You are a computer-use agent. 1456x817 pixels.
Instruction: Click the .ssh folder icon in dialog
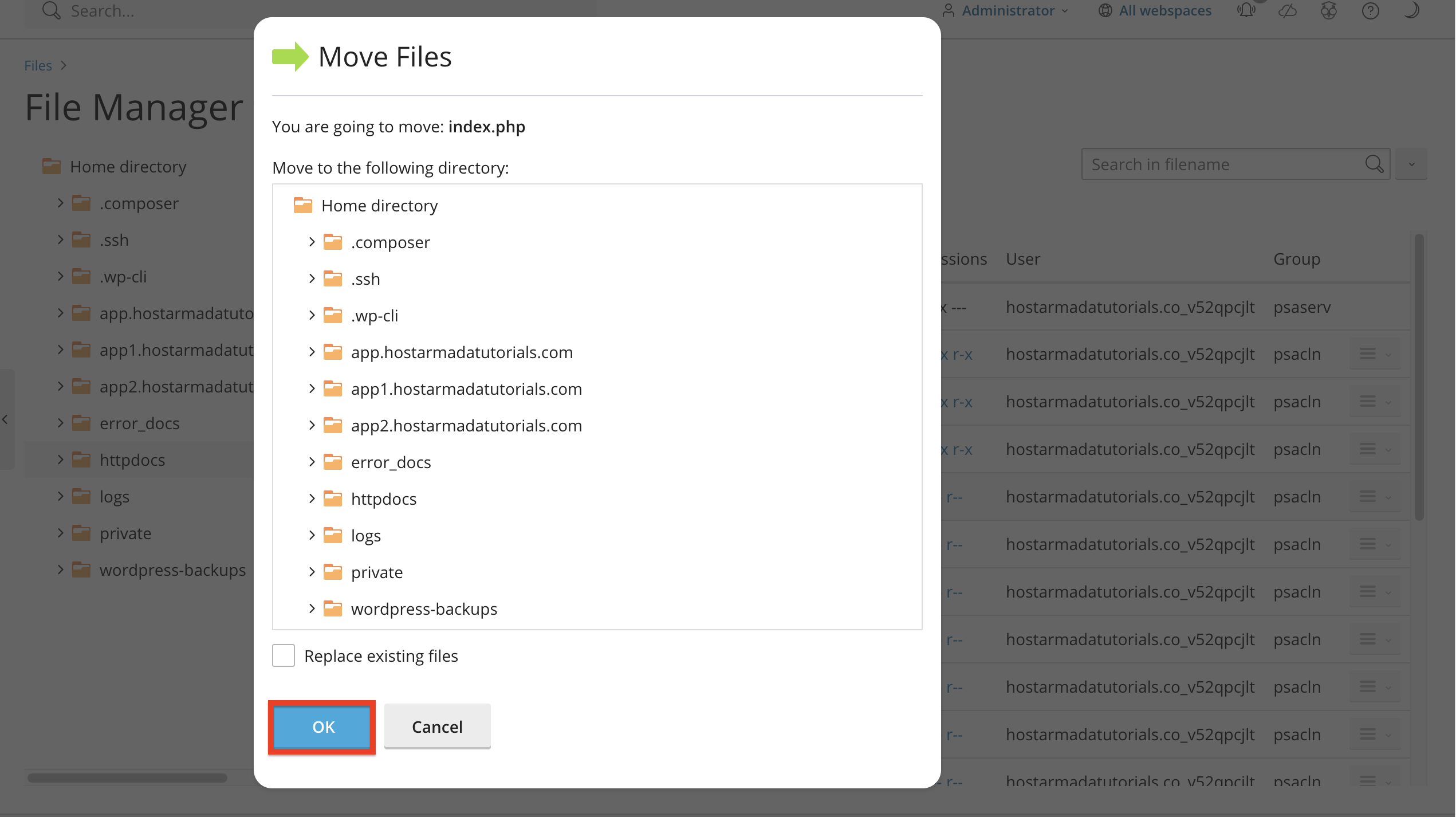(333, 279)
